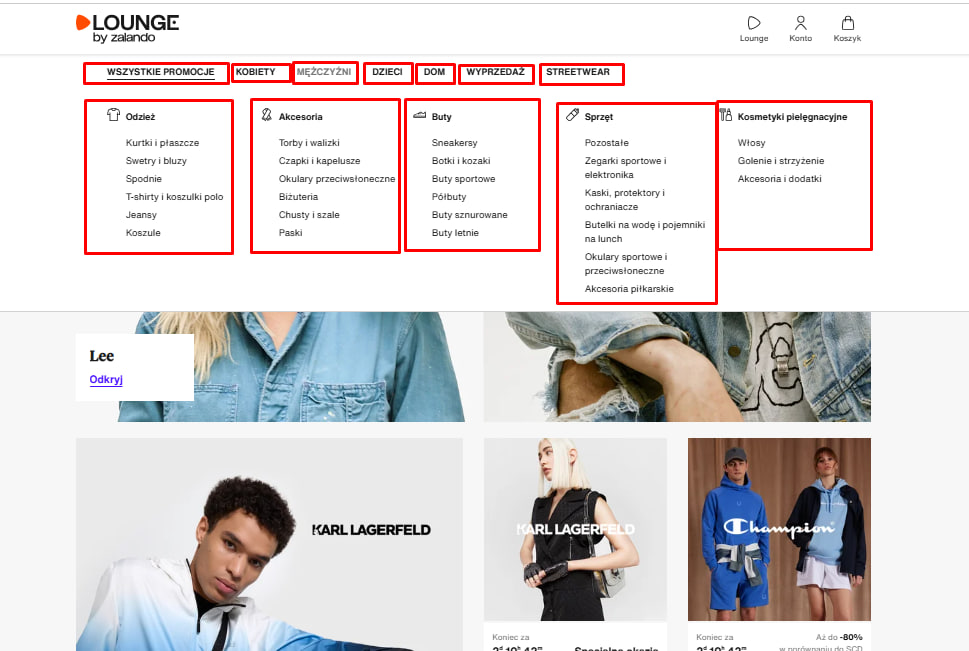Viewport: 969px width, 651px height.
Task: Open Karl Lagerfeld women's black dress campaign
Action: [x=575, y=529]
